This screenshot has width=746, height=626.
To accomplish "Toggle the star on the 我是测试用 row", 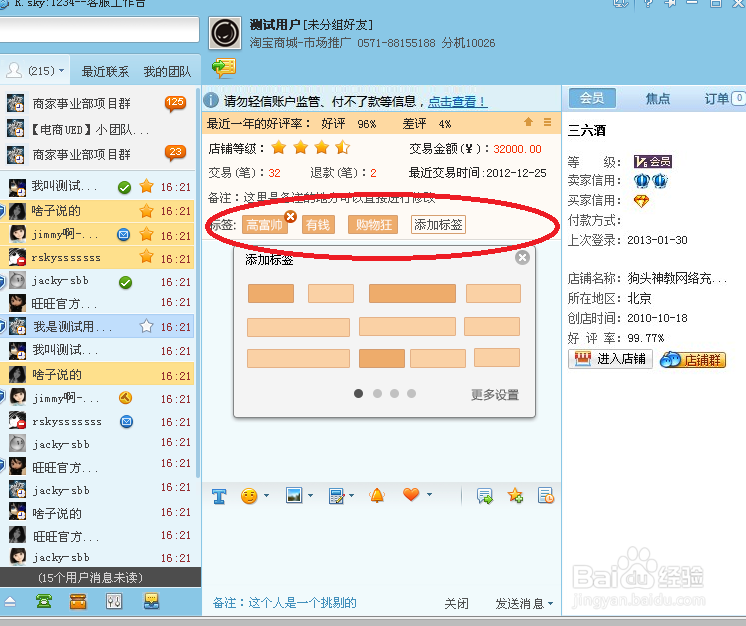I will (x=146, y=326).
